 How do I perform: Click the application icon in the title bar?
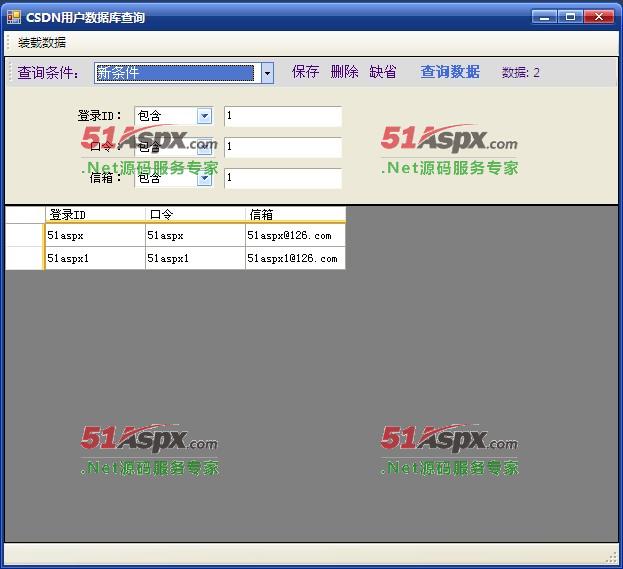14,17
